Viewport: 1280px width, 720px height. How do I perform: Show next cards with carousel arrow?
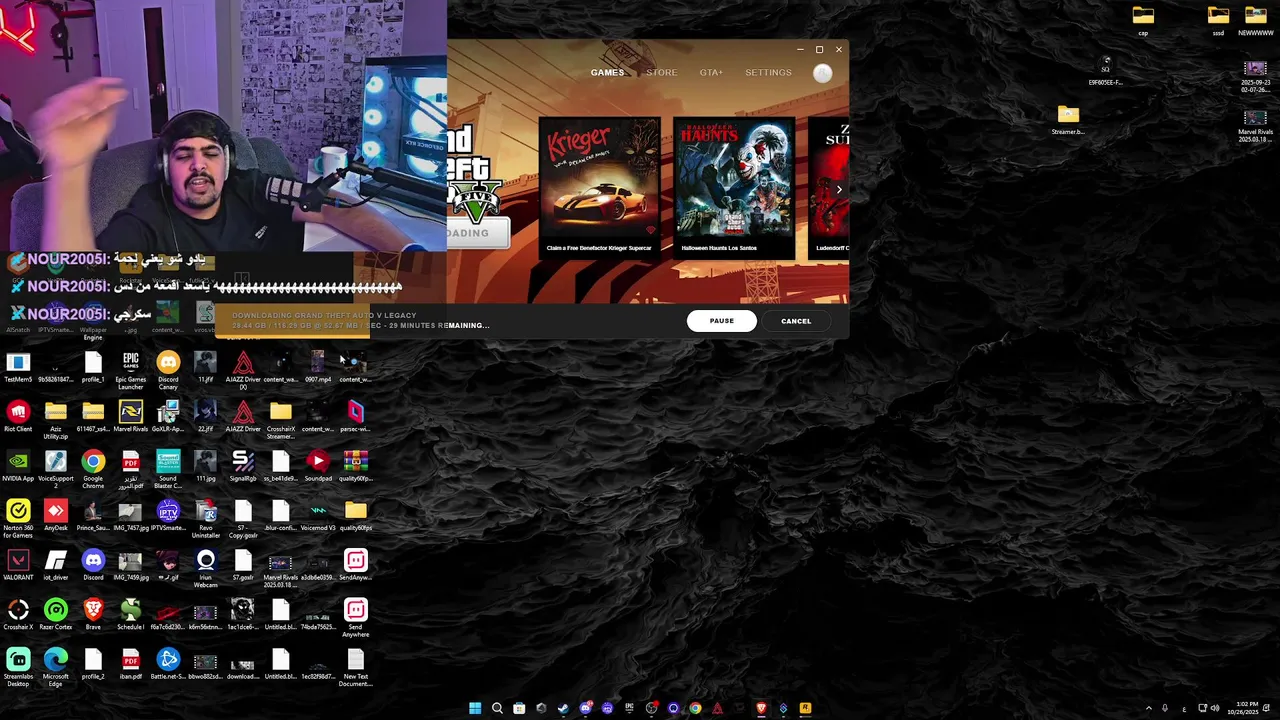(x=839, y=189)
